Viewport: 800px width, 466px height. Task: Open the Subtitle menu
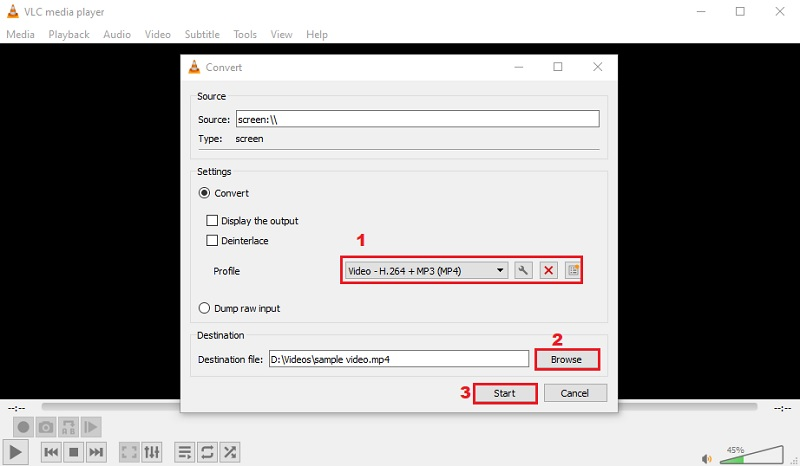(x=201, y=34)
